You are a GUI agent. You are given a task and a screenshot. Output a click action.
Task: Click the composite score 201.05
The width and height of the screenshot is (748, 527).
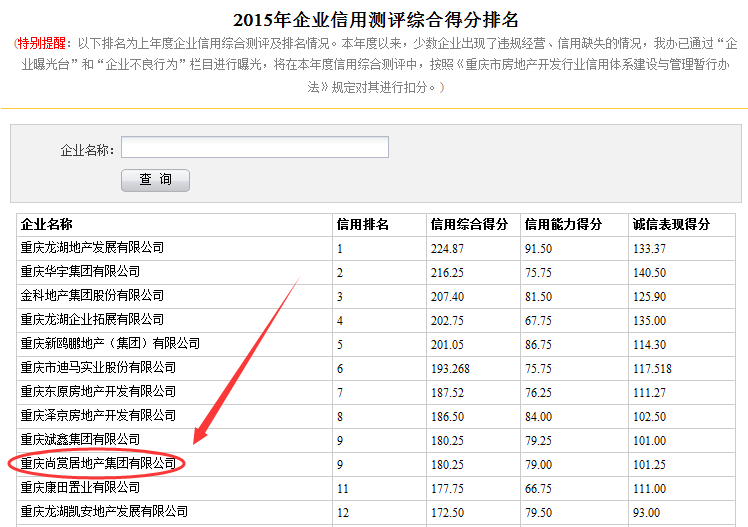pos(447,344)
